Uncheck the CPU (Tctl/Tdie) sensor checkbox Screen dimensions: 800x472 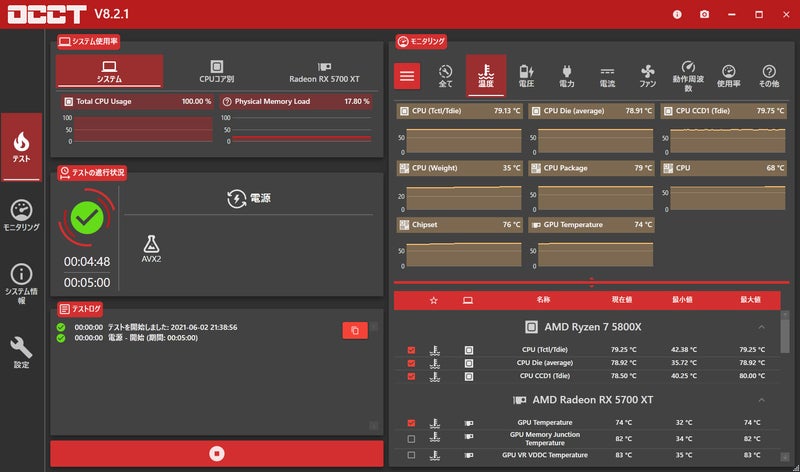(411, 349)
